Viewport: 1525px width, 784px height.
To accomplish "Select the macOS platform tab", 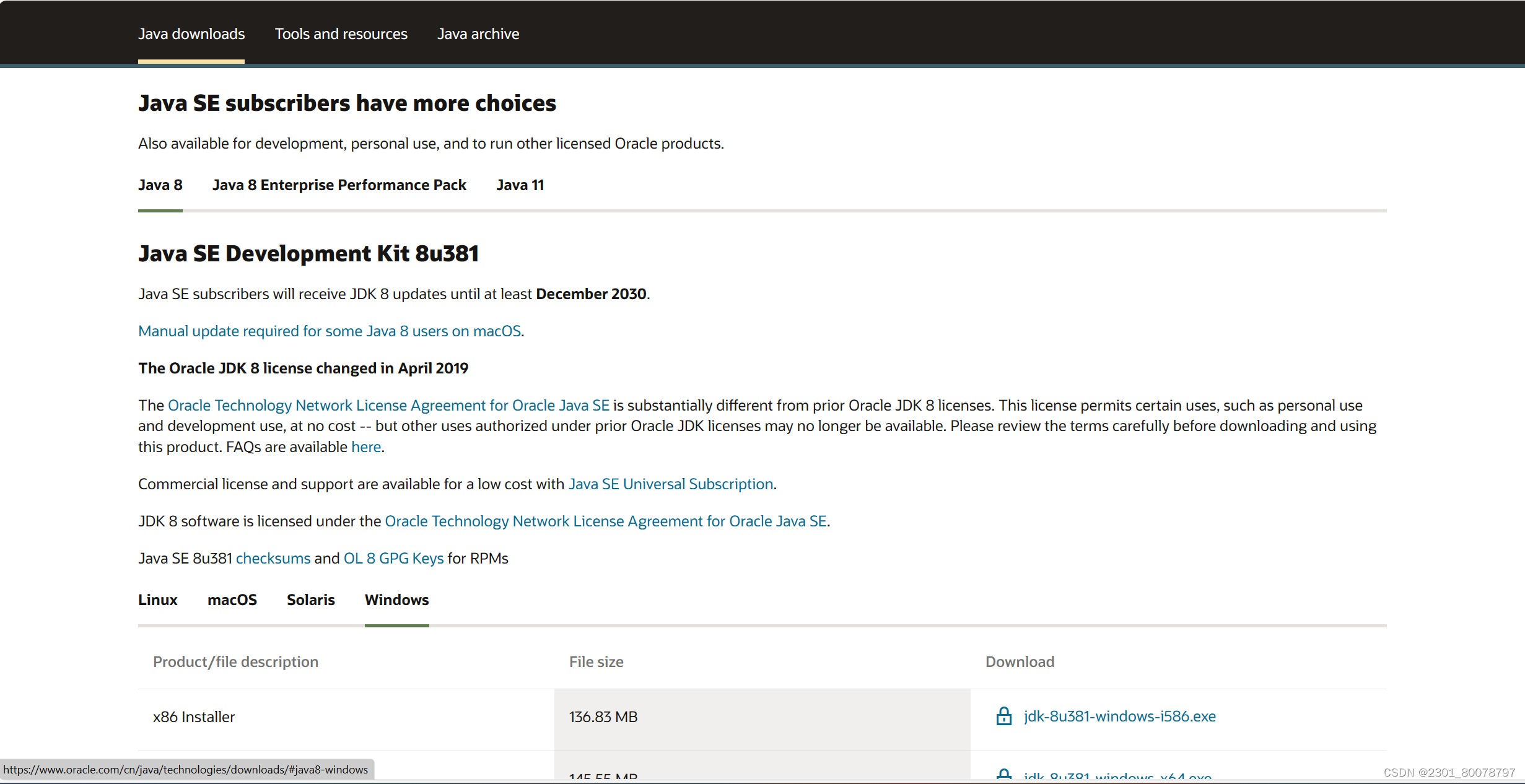I will (x=232, y=600).
